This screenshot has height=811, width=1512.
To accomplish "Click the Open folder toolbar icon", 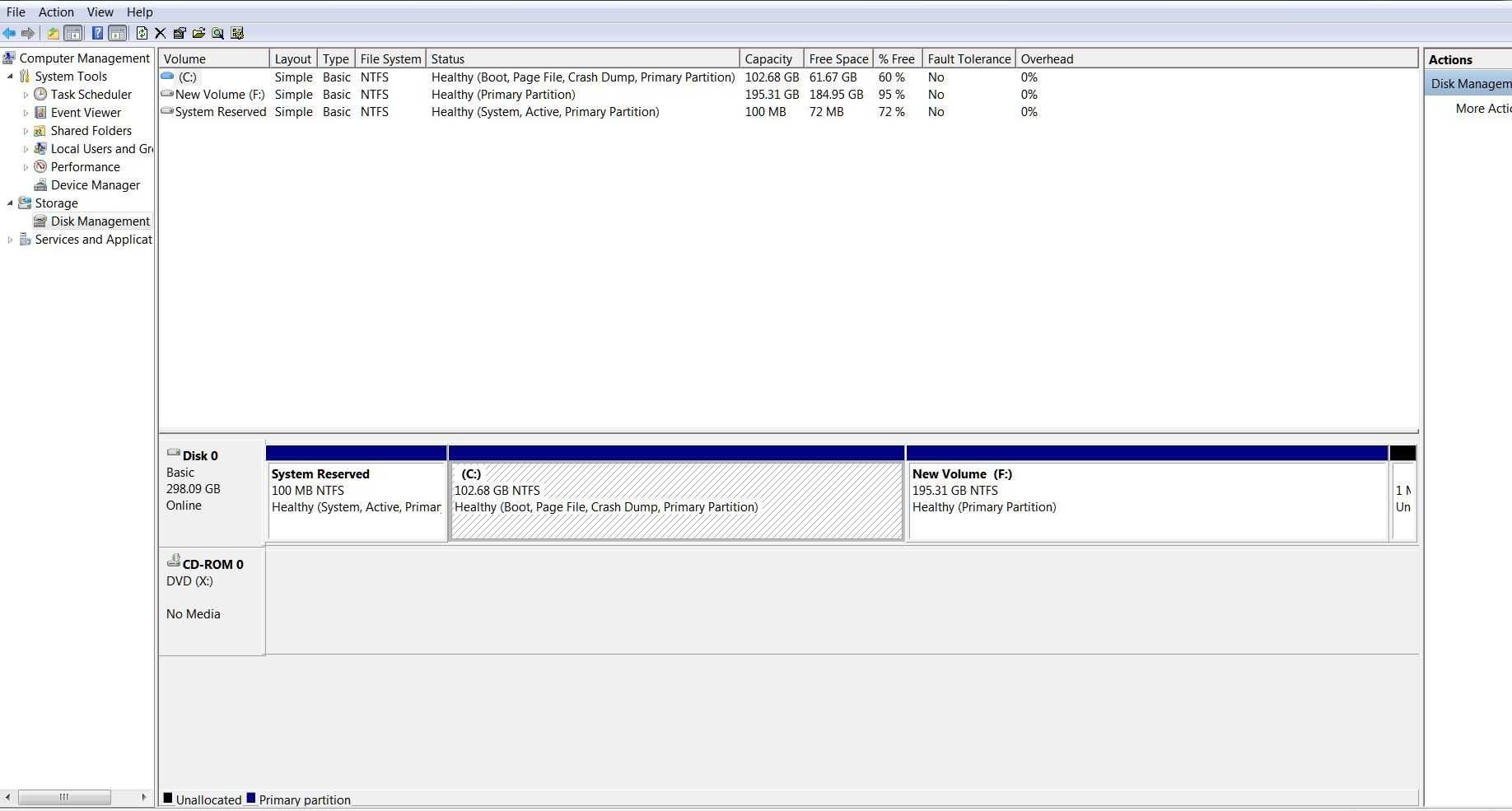I will pyautogui.click(x=198, y=33).
